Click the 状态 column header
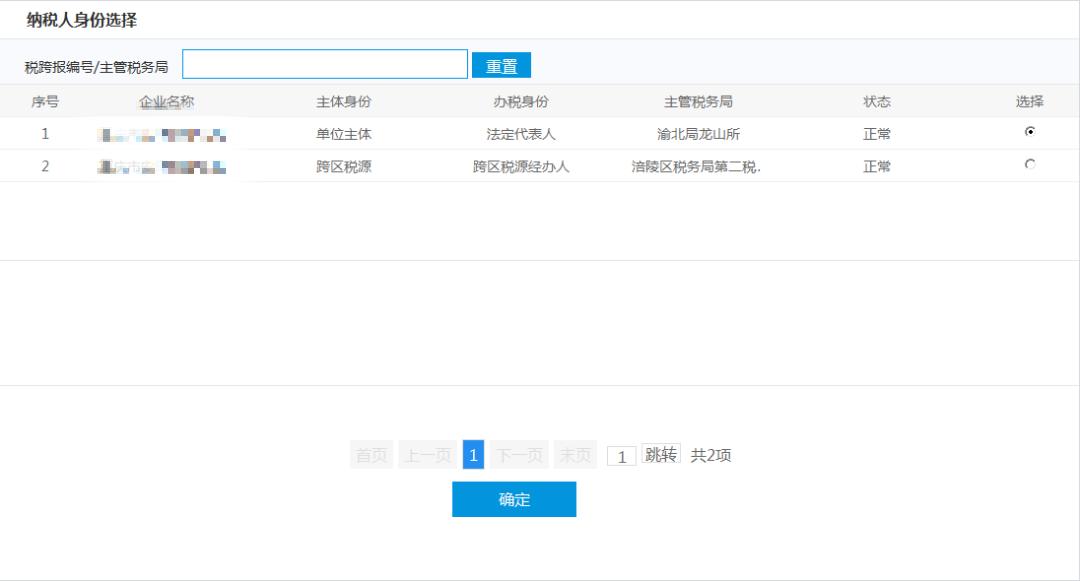Screen dimensions: 1080x581 click(876, 102)
